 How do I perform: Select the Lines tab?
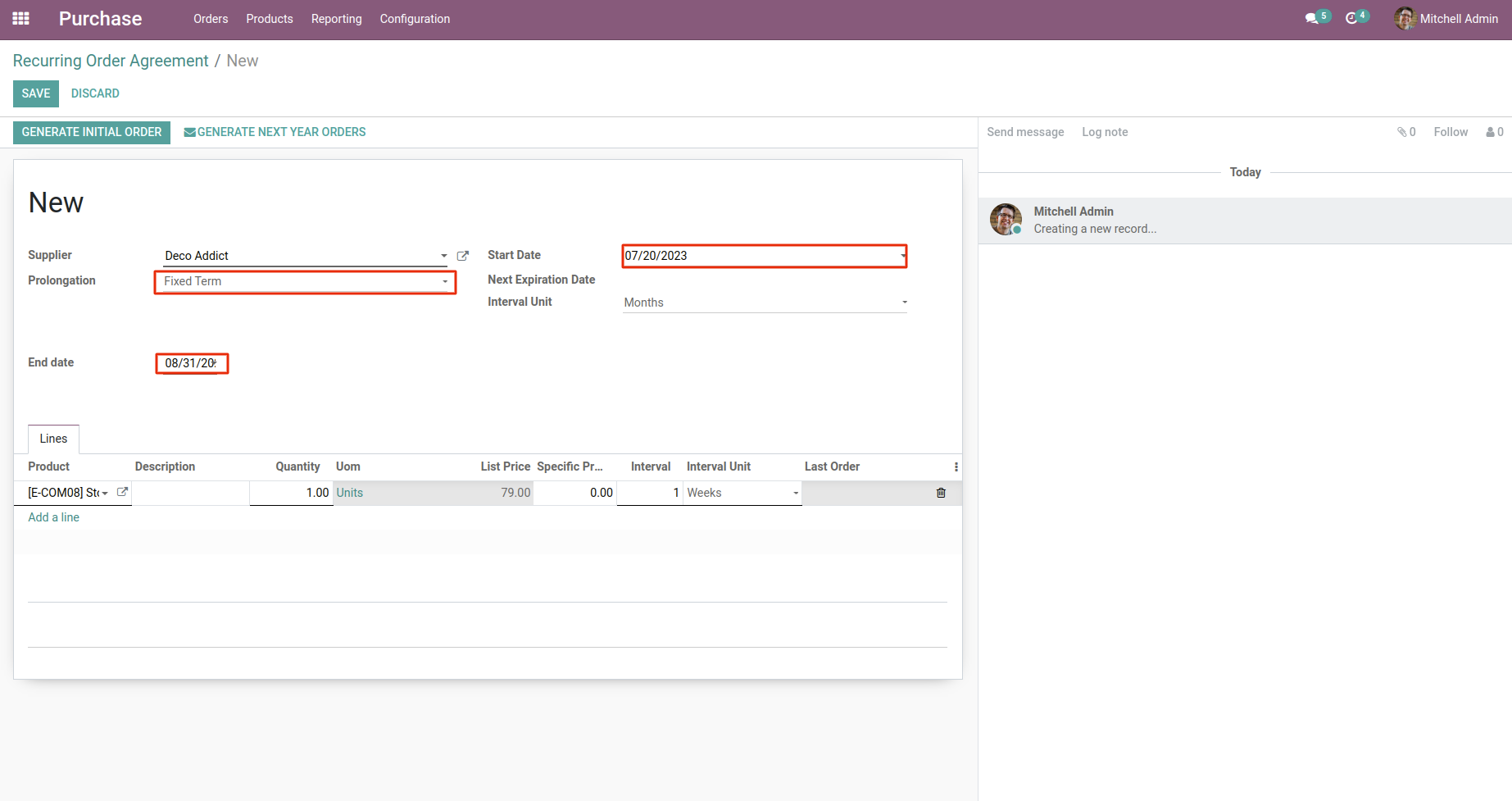pyautogui.click(x=53, y=439)
